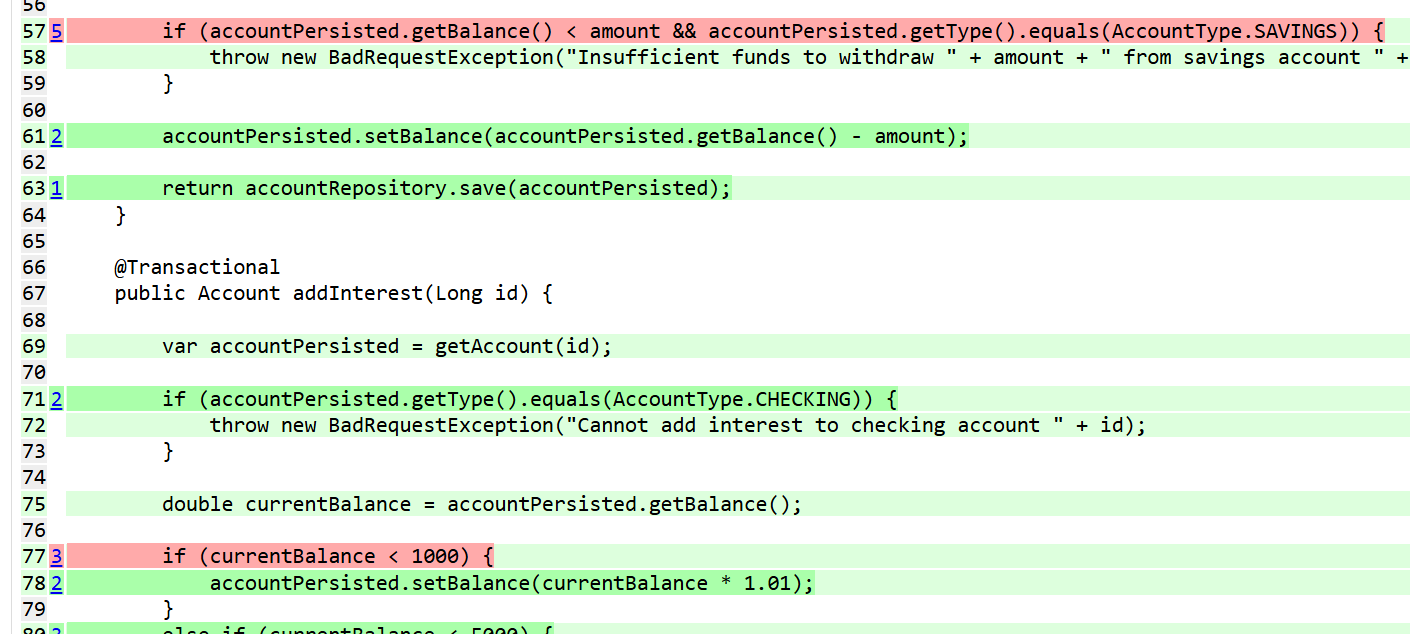
Task: Click the return accountRepository.save statement
Action: [x=446, y=189]
